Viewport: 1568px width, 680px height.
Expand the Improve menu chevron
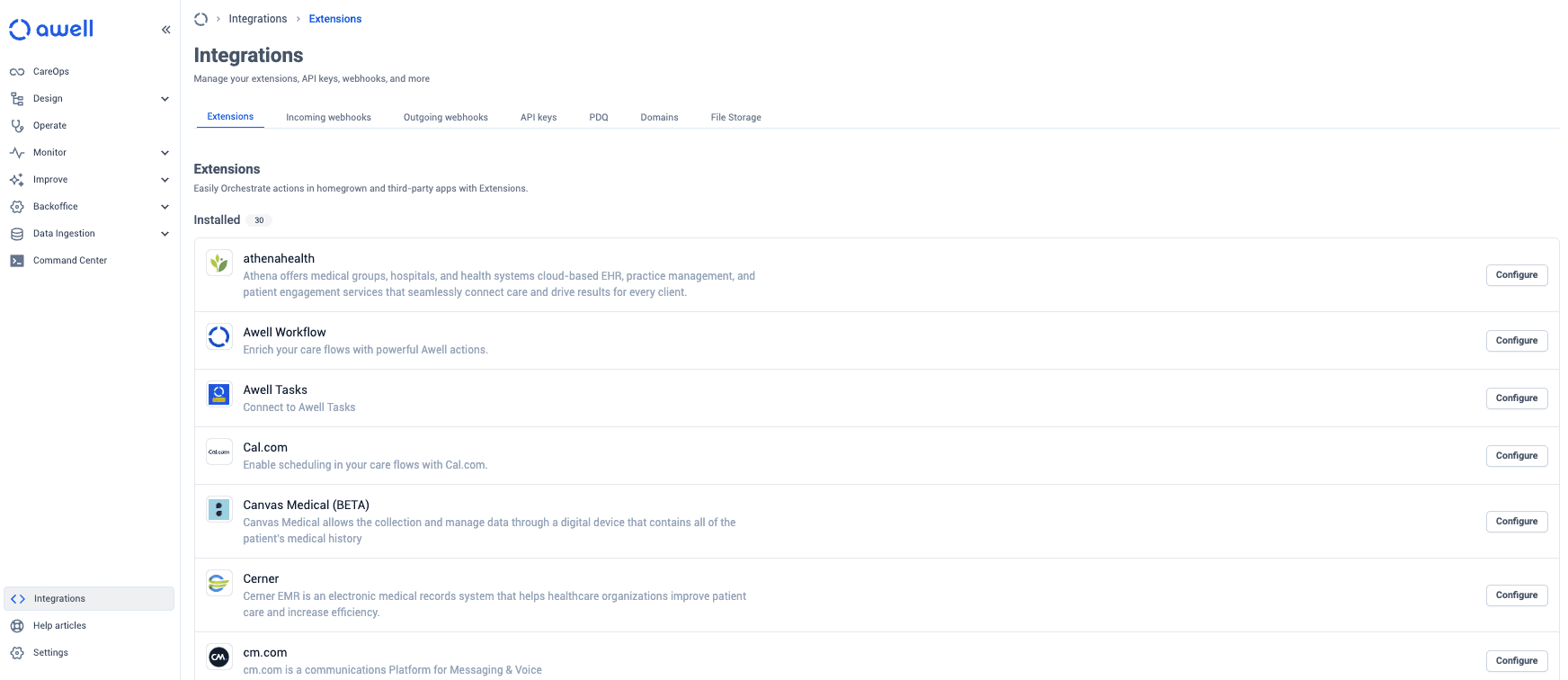click(x=165, y=180)
